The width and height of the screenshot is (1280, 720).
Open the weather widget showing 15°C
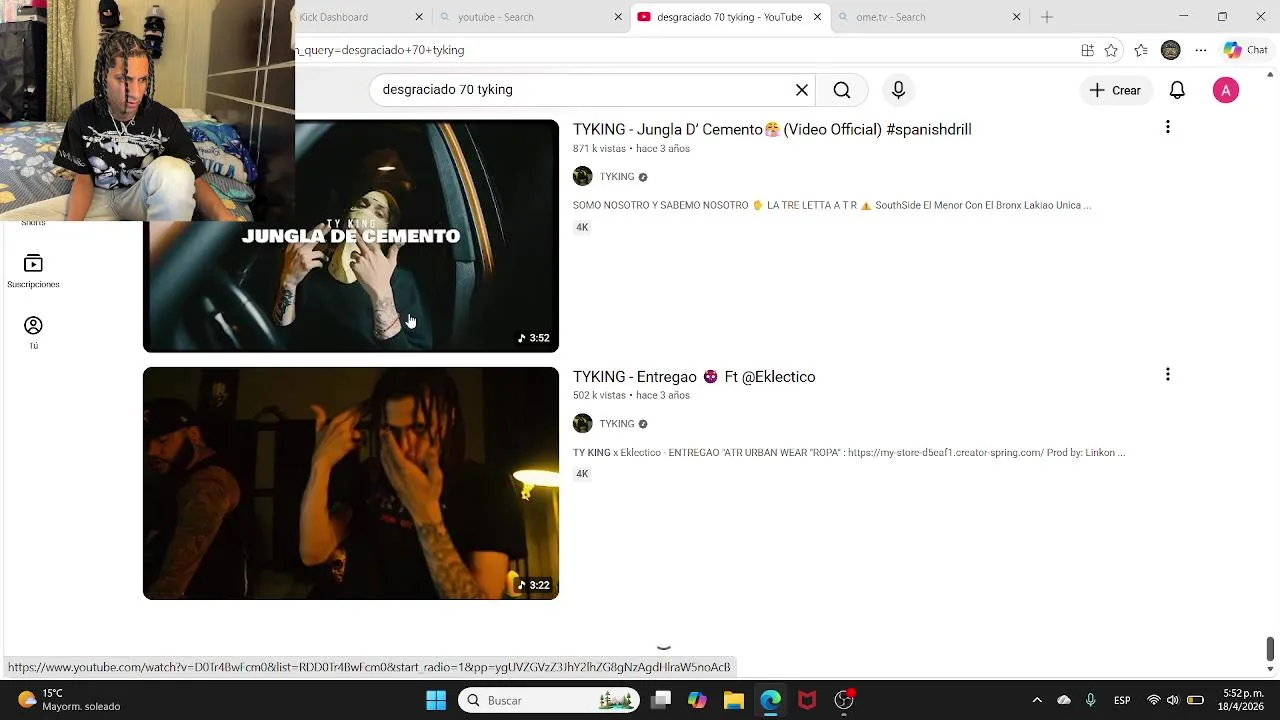70,700
